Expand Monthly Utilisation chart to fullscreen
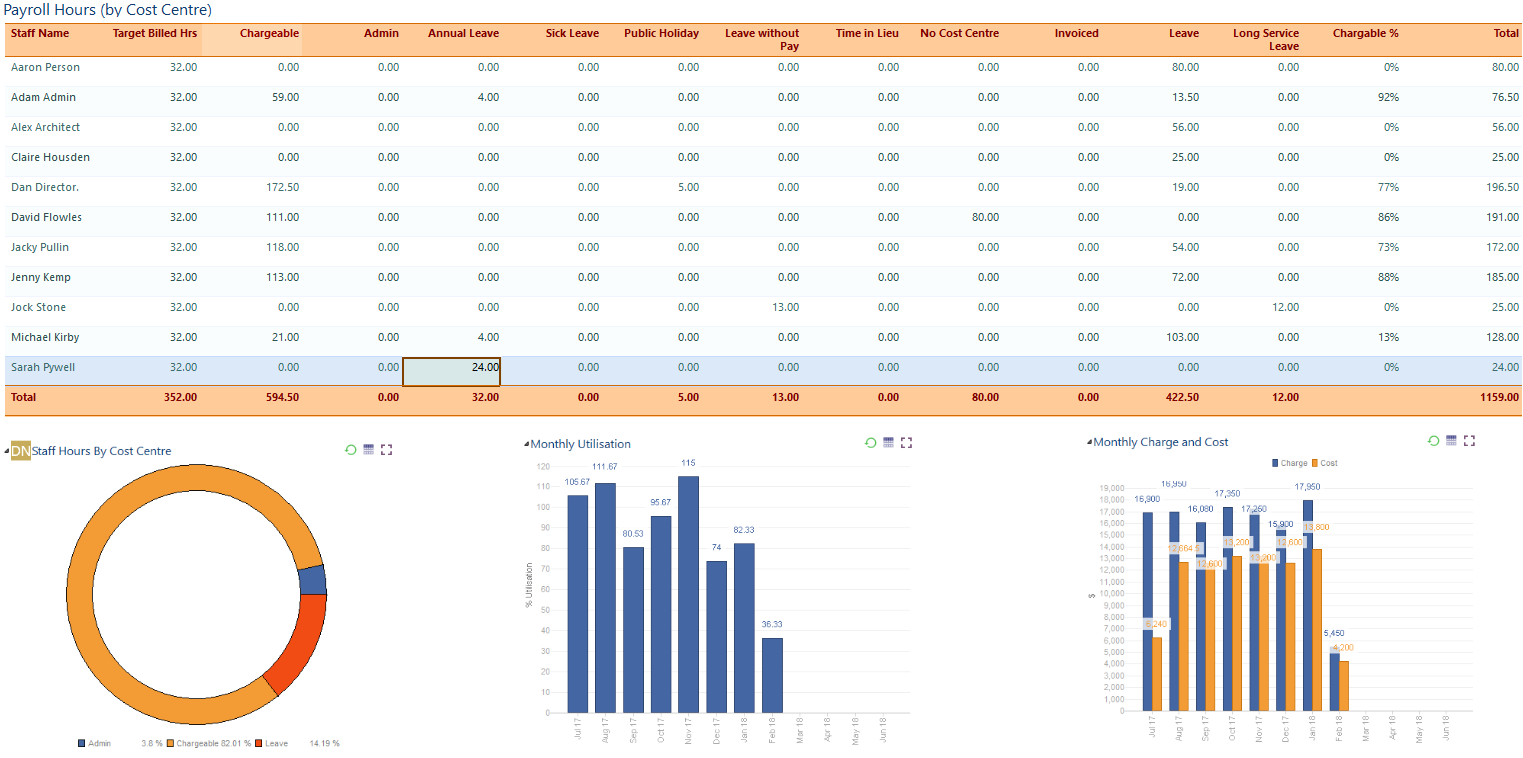 (x=906, y=442)
